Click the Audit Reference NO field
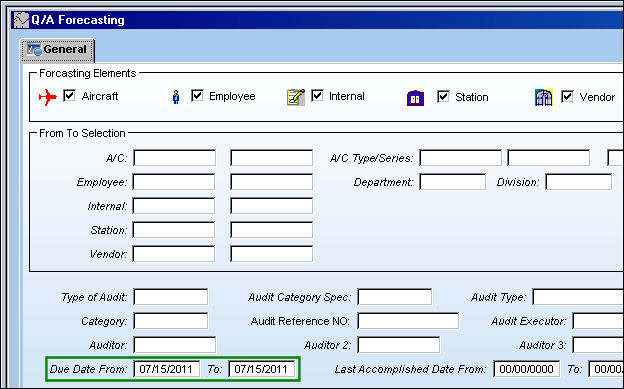The height and width of the screenshot is (389, 624). pos(408,321)
